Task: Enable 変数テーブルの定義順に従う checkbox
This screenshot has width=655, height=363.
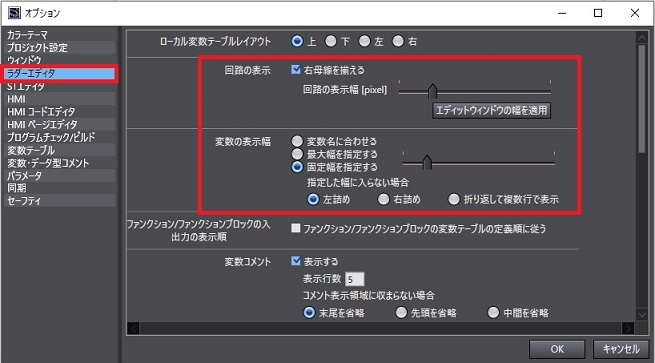Action: (x=296, y=228)
